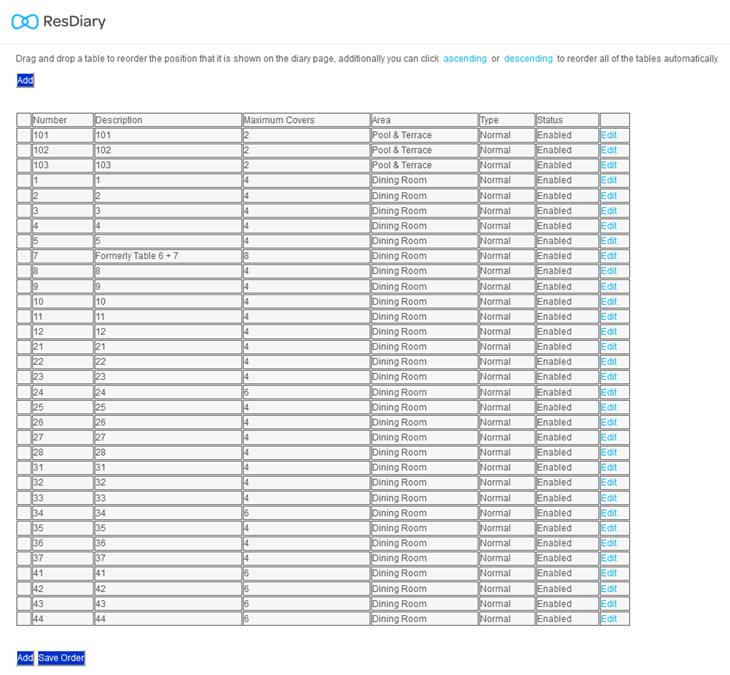Edit table 102
The width and height of the screenshot is (730, 675).
click(x=608, y=150)
